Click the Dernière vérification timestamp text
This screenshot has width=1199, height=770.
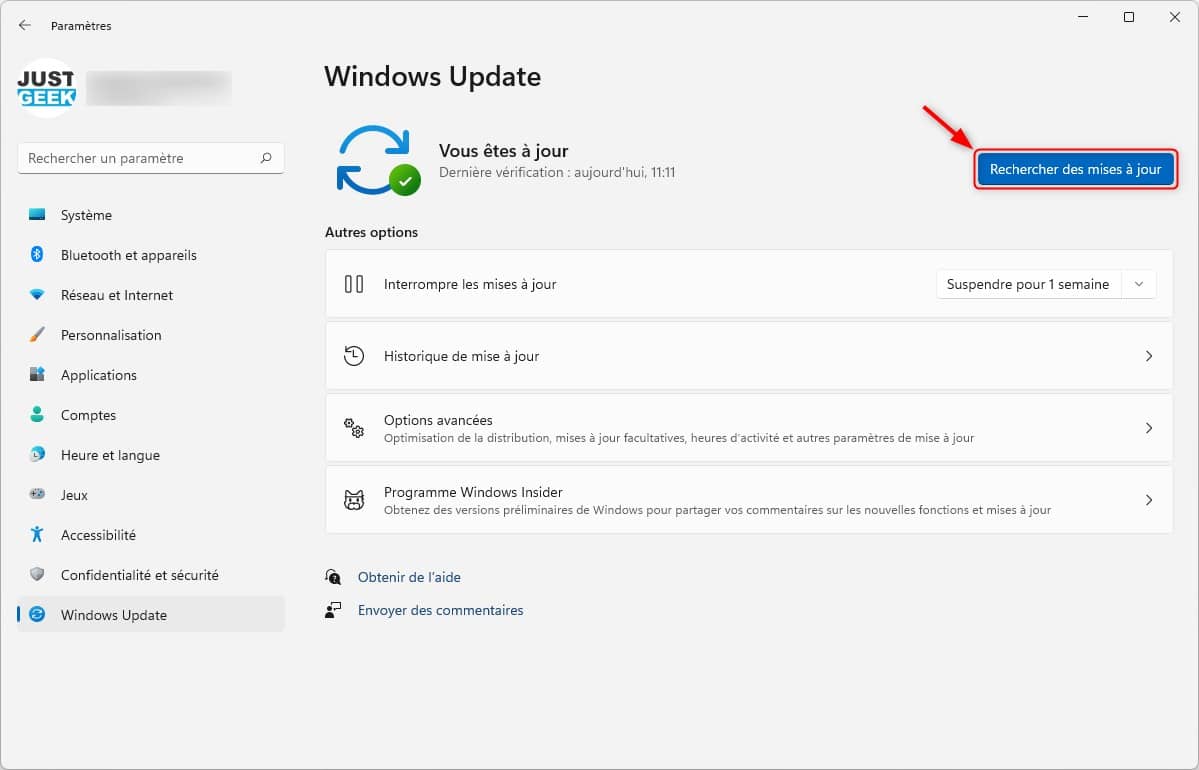pyautogui.click(x=557, y=172)
